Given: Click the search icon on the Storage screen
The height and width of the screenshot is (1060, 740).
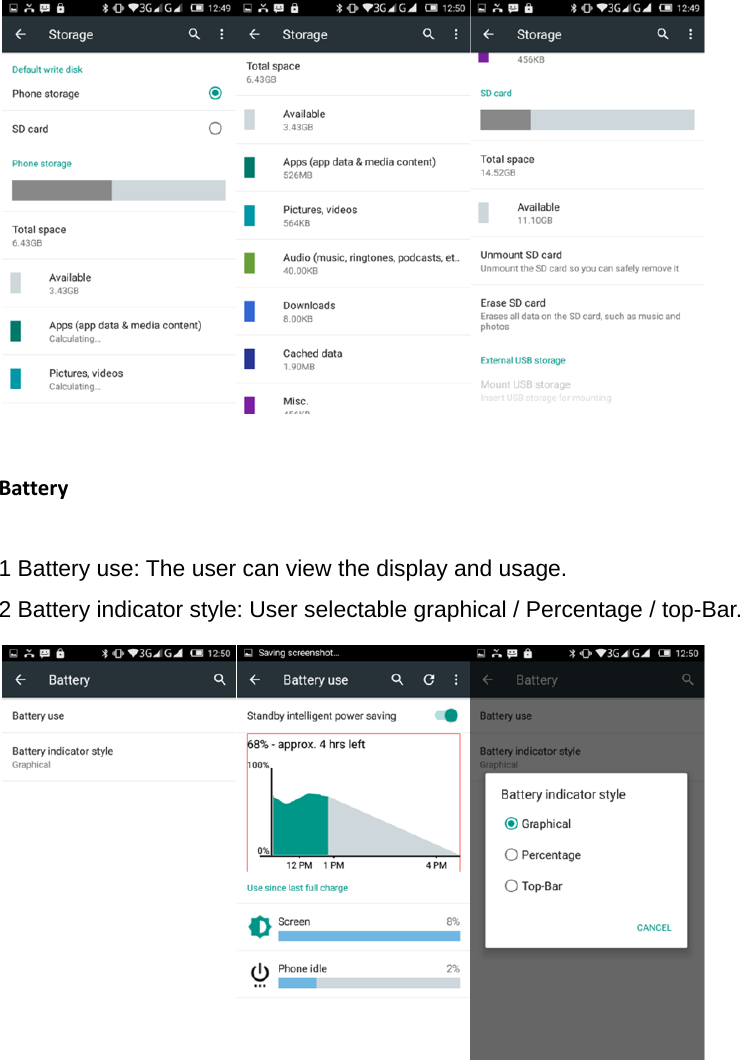Looking at the screenshot, I should point(194,34).
